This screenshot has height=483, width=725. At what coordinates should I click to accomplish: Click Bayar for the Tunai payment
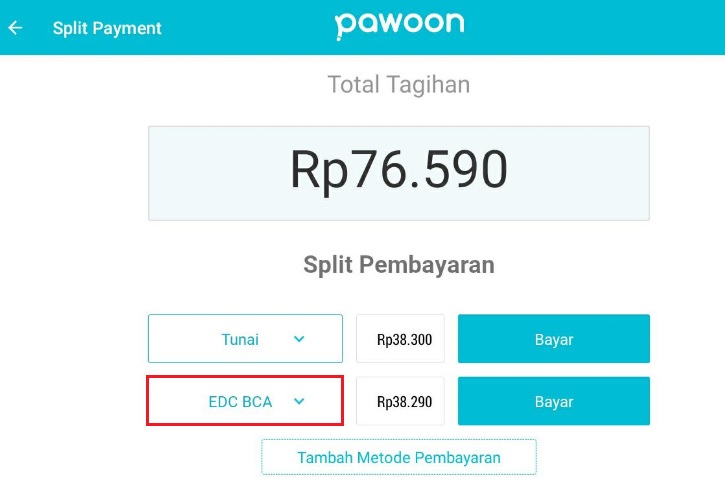pos(554,339)
